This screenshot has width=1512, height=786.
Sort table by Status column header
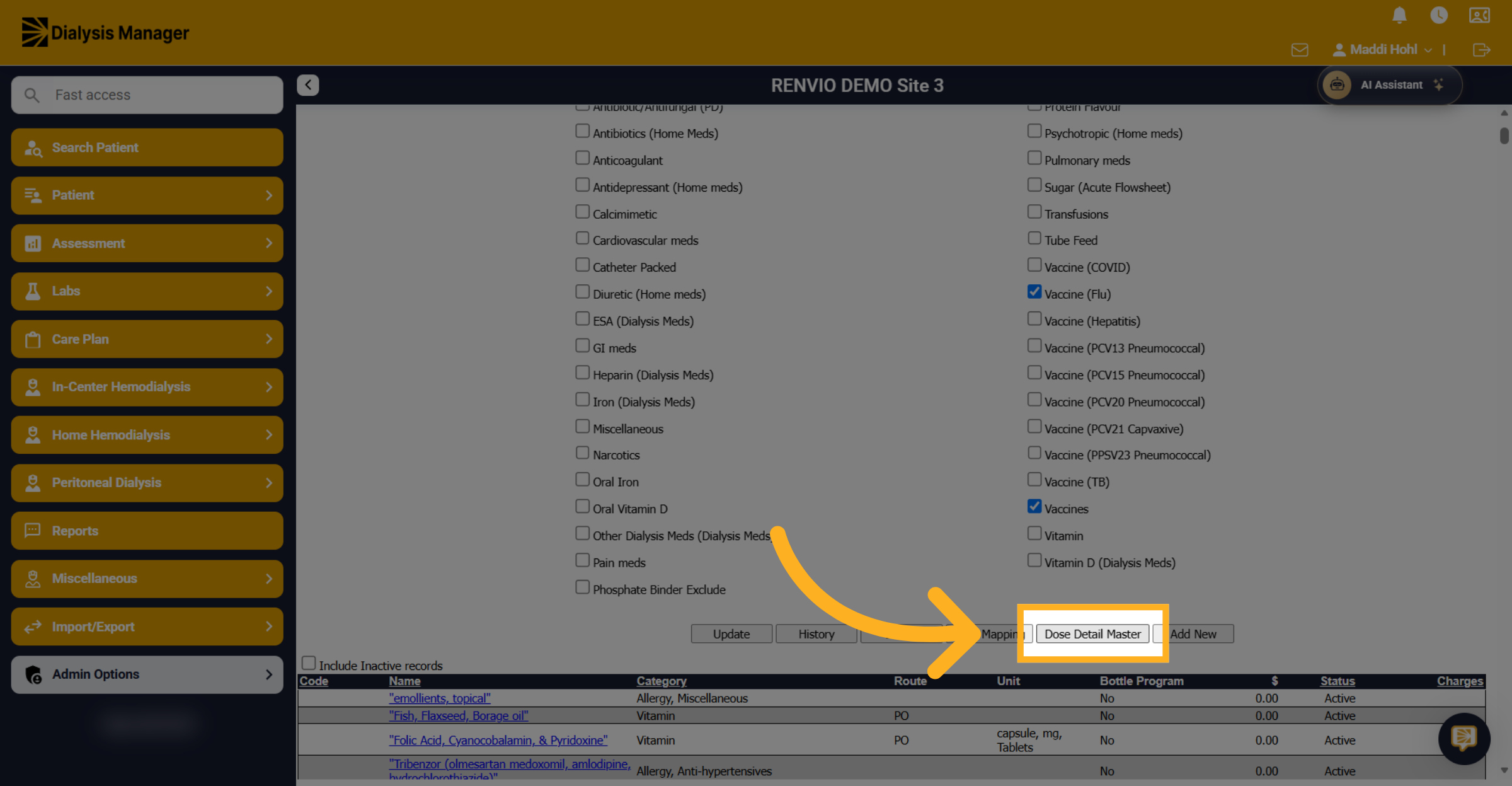point(1337,681)
